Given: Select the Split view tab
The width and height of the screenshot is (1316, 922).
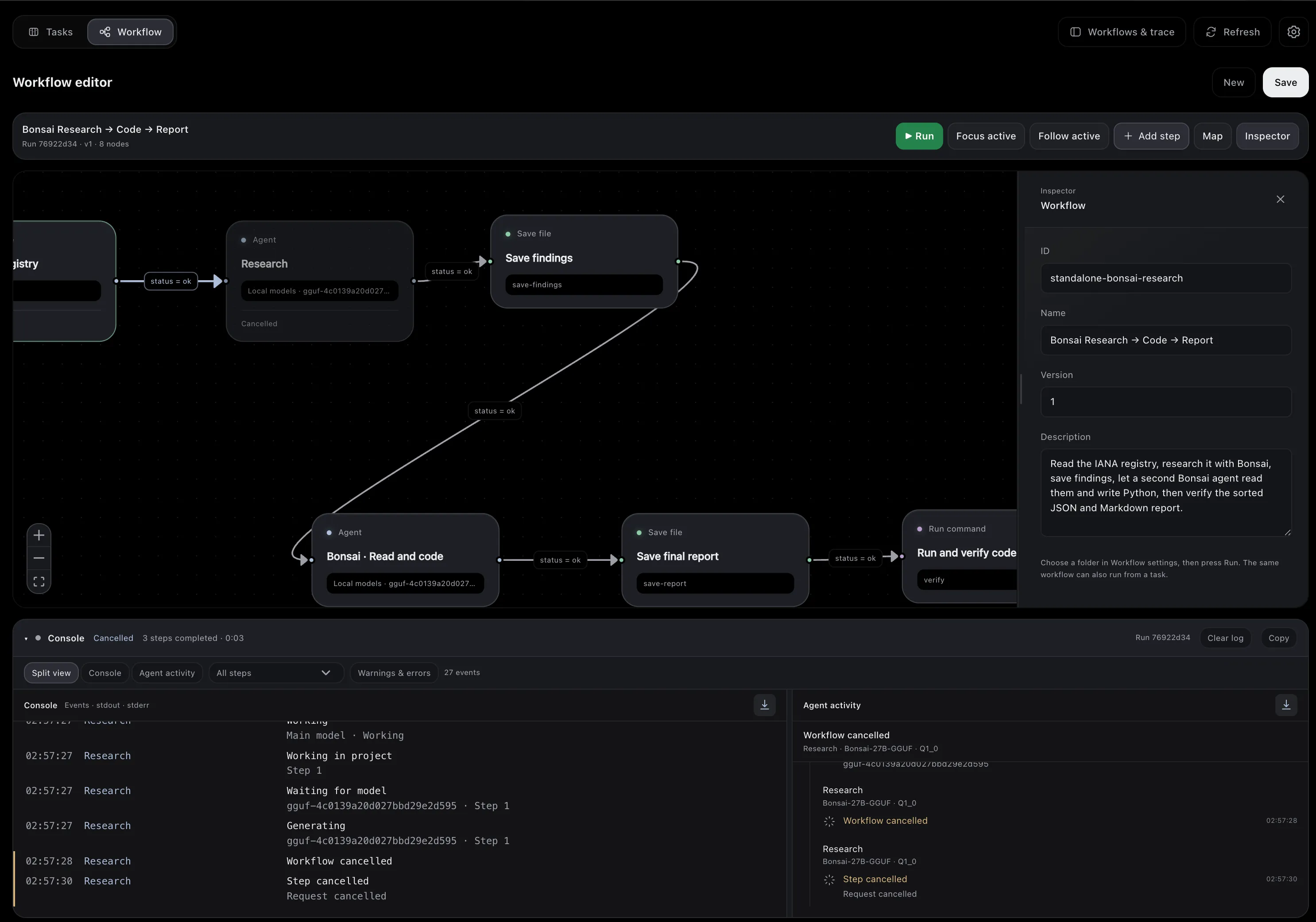Looking at the screenshot, I should [51, 673].
